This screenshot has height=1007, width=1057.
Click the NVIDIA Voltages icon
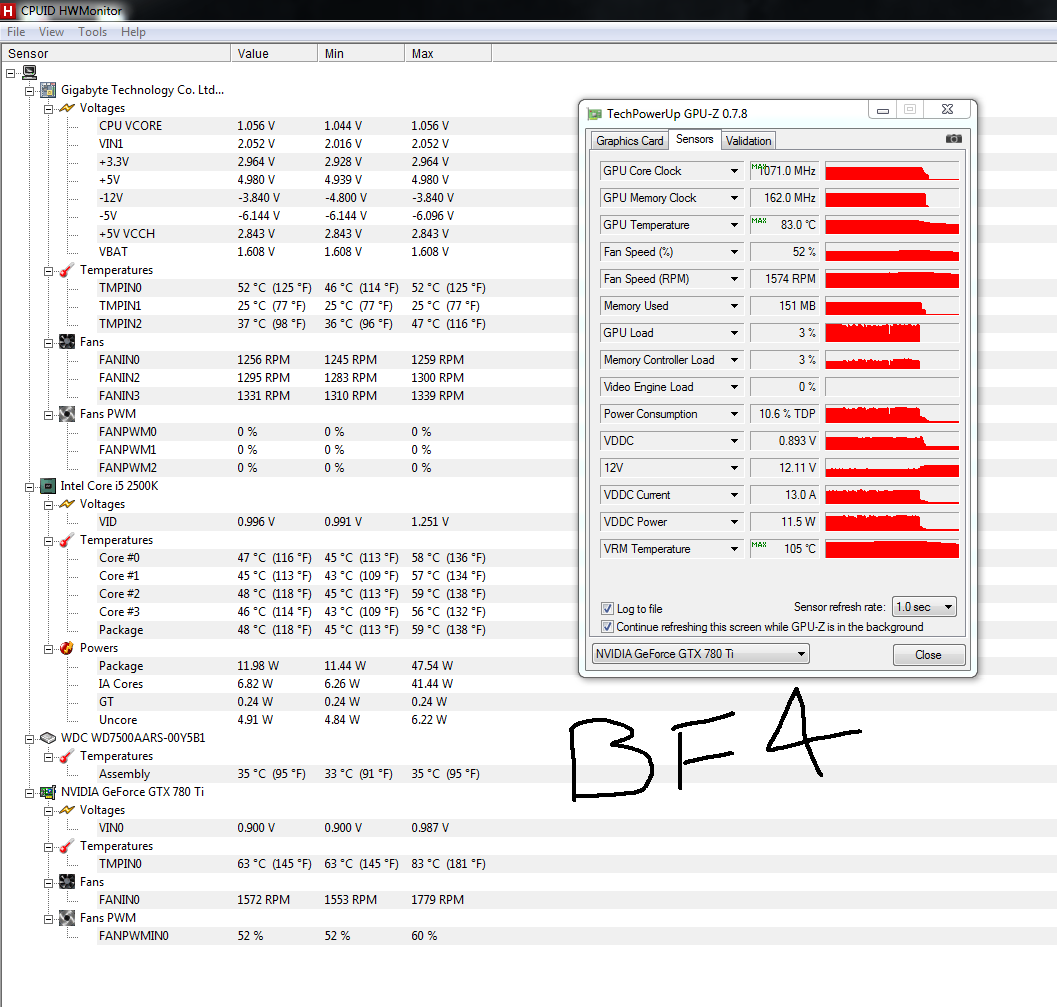tap(67, 810)
